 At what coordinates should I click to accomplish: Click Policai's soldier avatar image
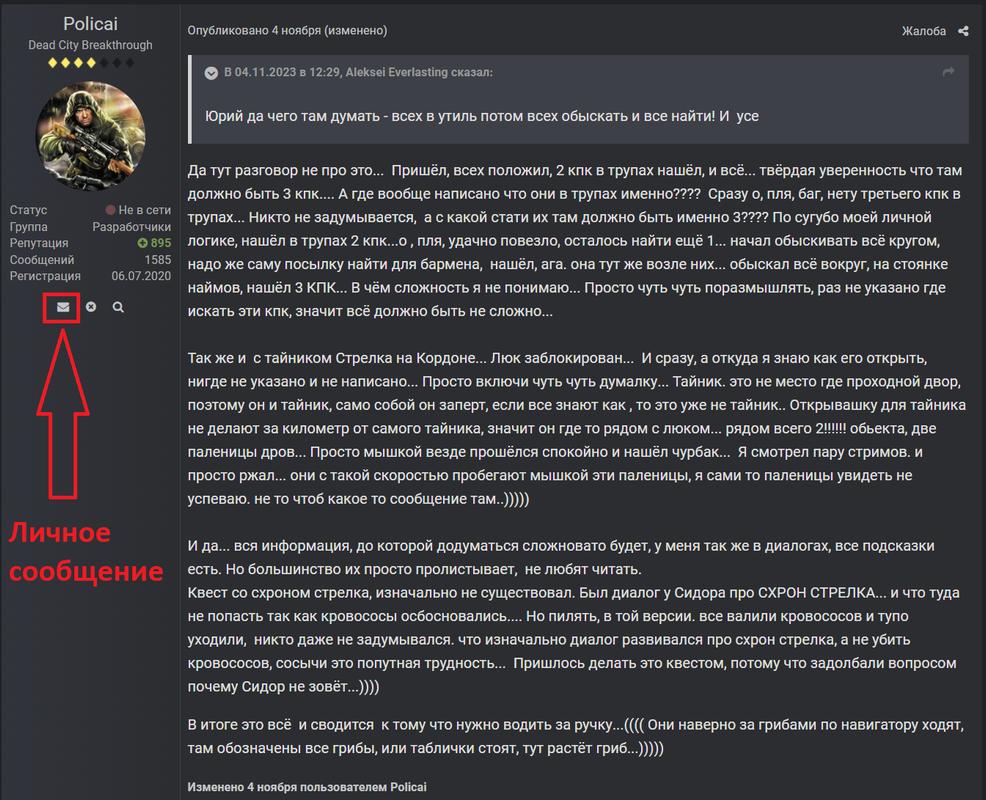click(91, 136)
